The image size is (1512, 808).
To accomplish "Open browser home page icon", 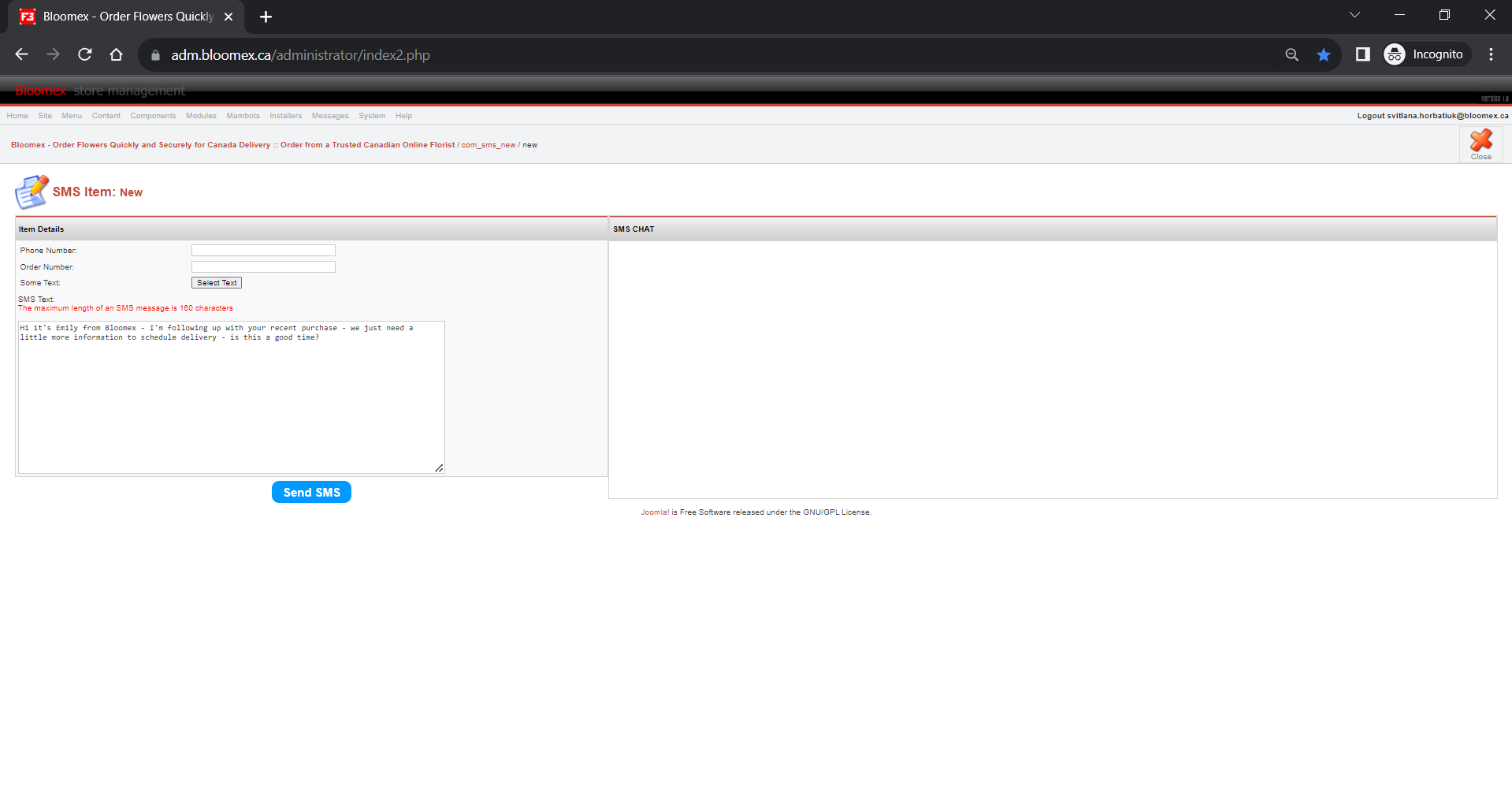I will [x=117, y=54].
